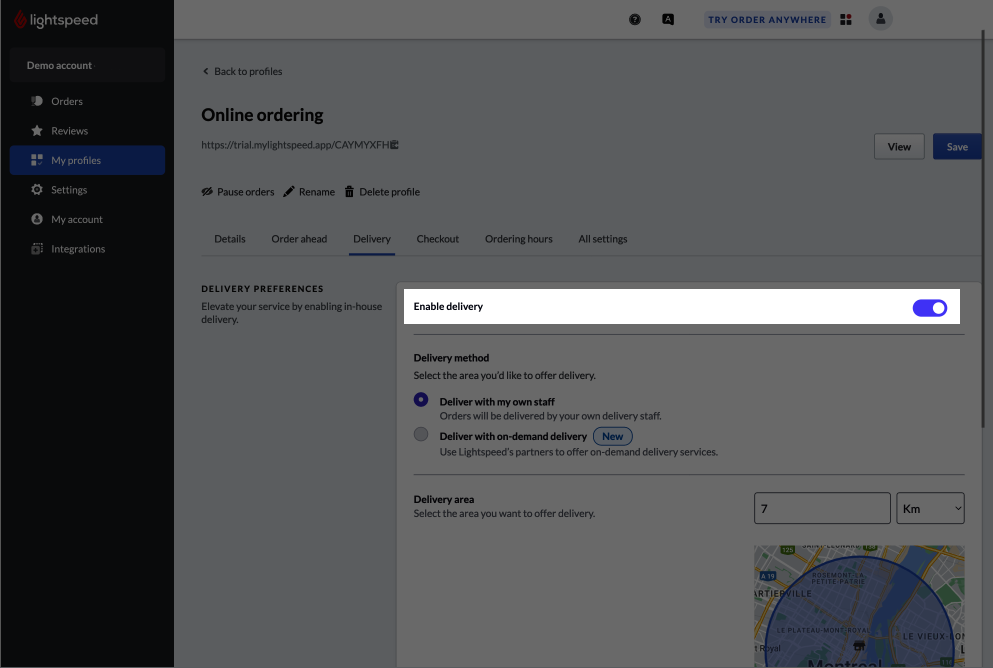Image resolution: width=993 pixels, height=668 pixels.
Task: Go Back to profiles link
Action: [x=248, y=71]
